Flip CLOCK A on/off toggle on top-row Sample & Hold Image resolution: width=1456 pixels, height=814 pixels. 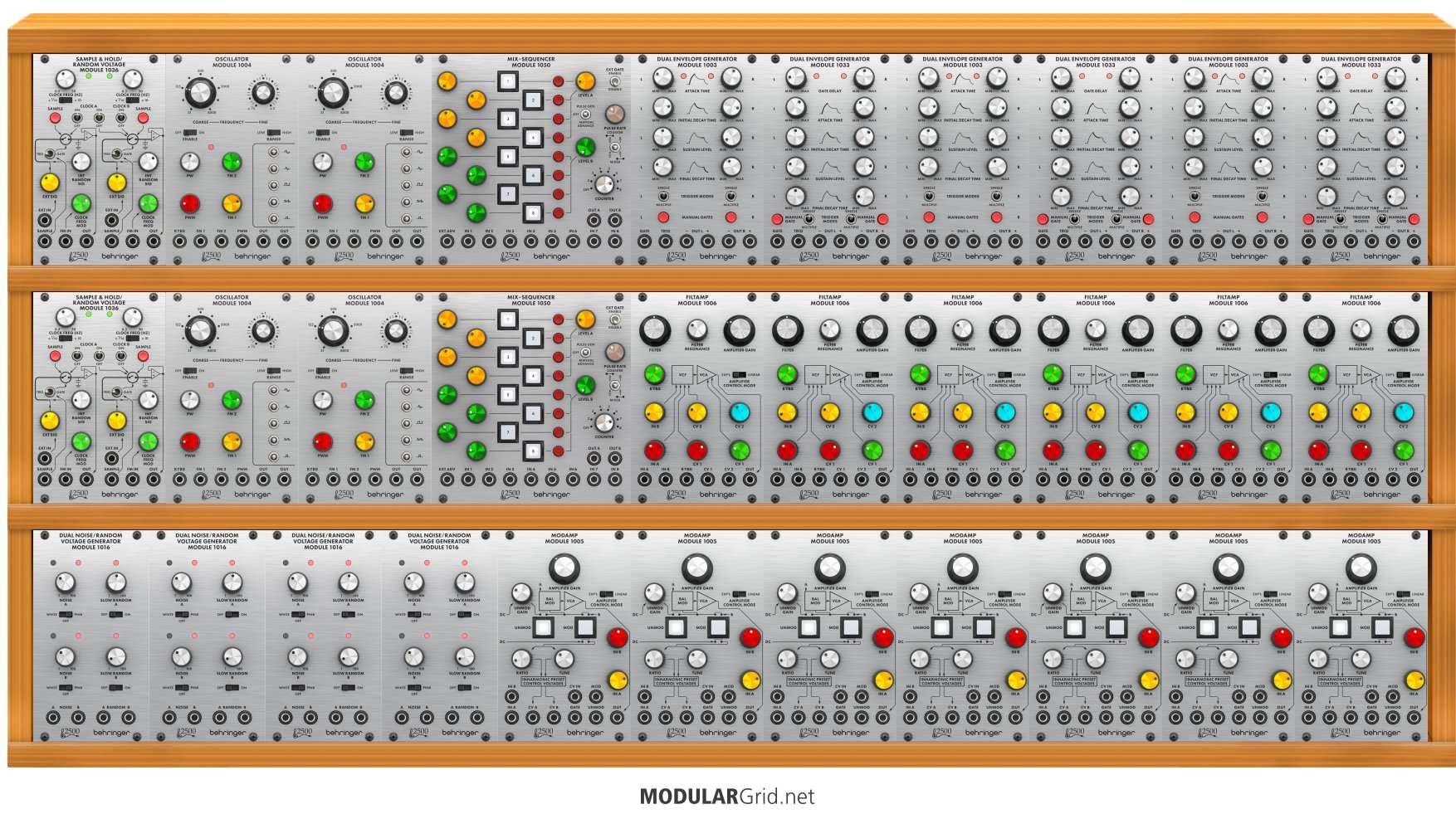point(77,118)
